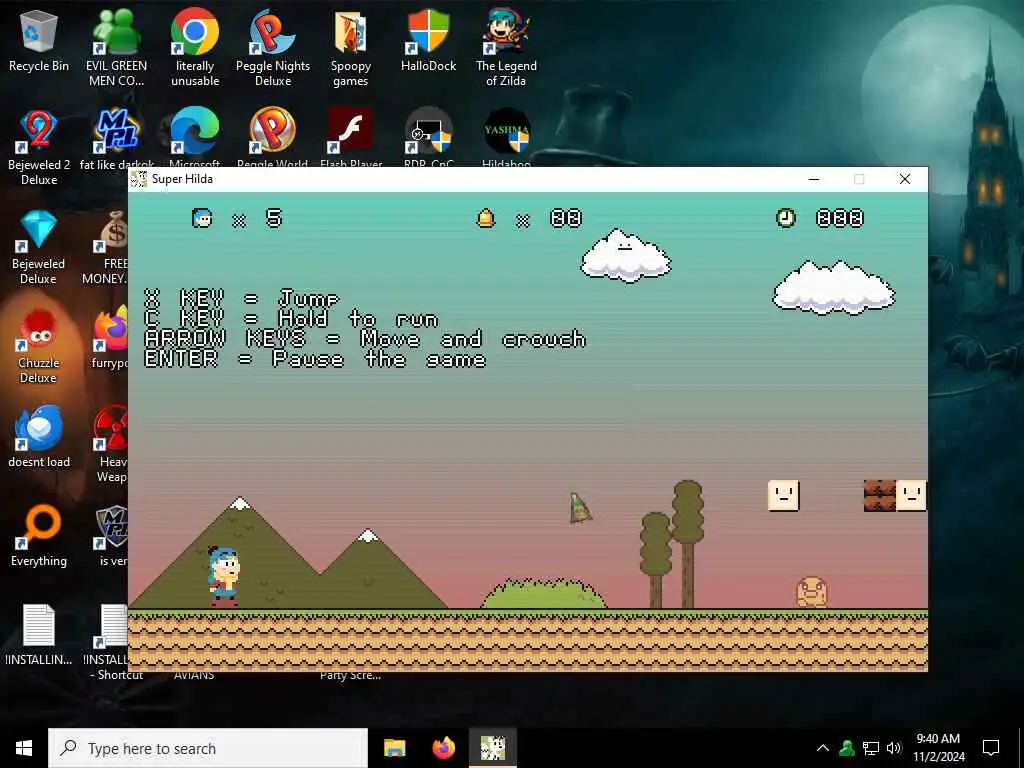The width and height of the screenshot is (1024, 768).
Task: Click the Hilda lives icon in game HUD
Action: pyautogui.click(x=202, y=217)
